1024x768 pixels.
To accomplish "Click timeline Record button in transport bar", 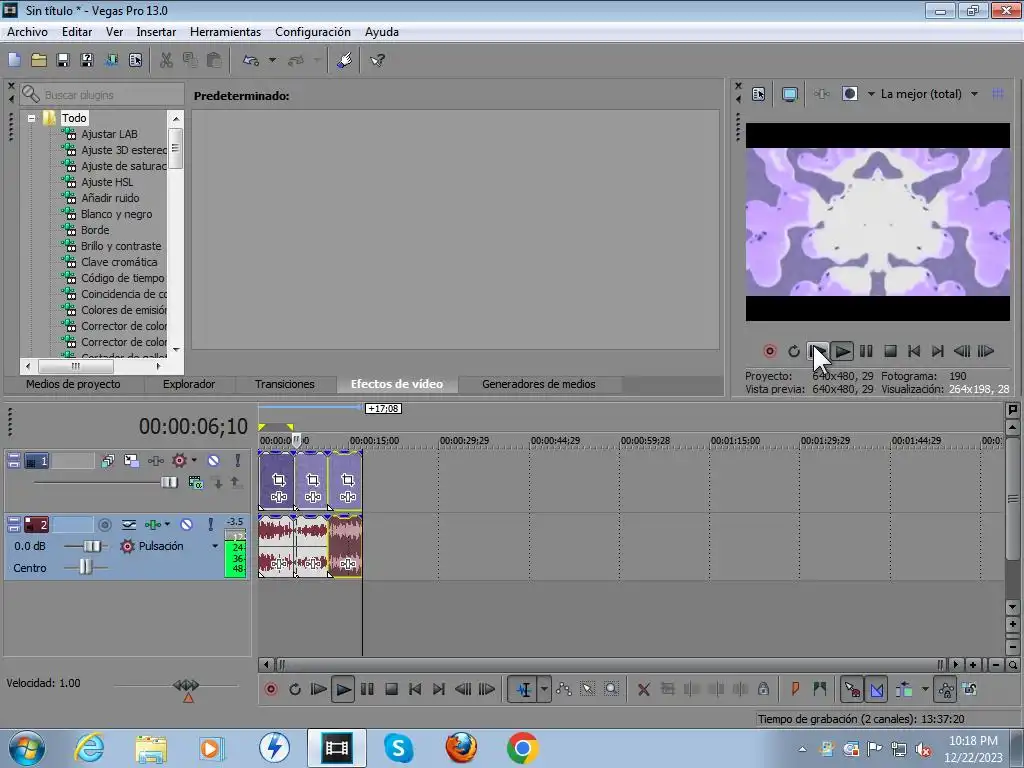I will pos(271,689).
